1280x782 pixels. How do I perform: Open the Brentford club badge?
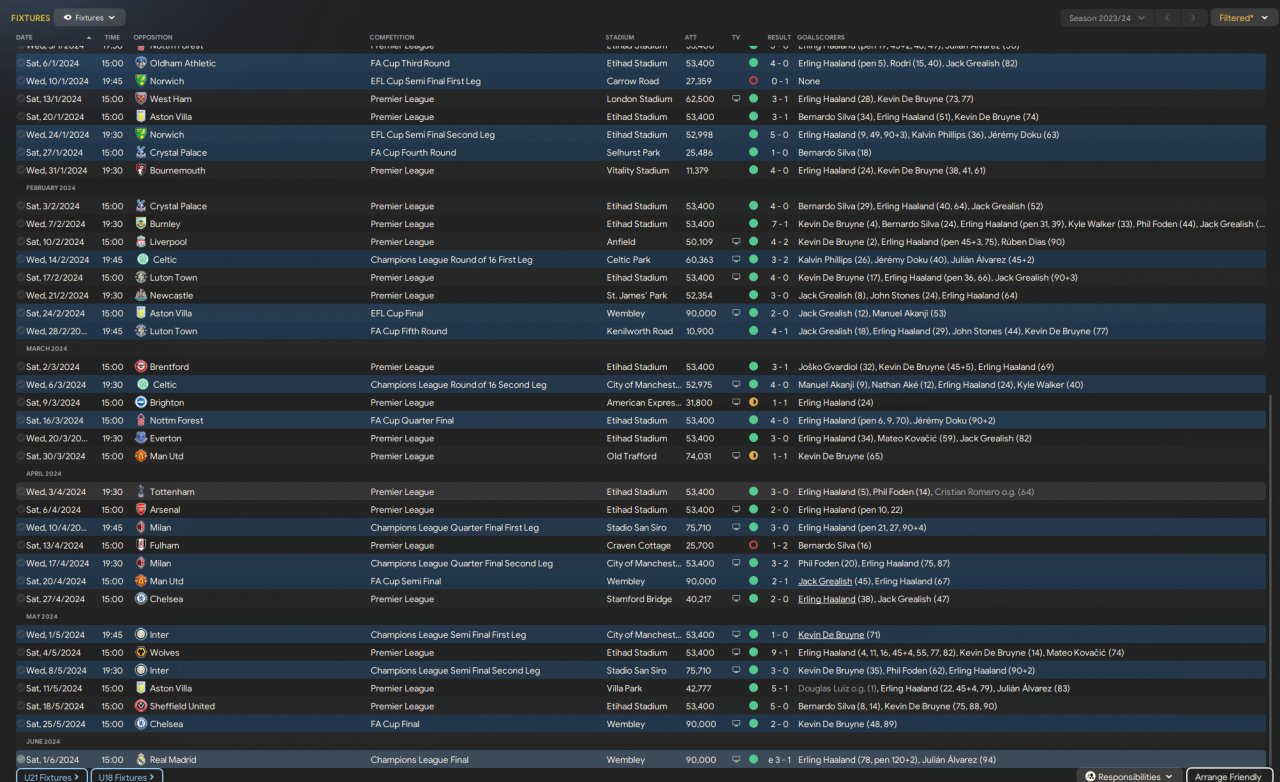(x=140, y=367)
